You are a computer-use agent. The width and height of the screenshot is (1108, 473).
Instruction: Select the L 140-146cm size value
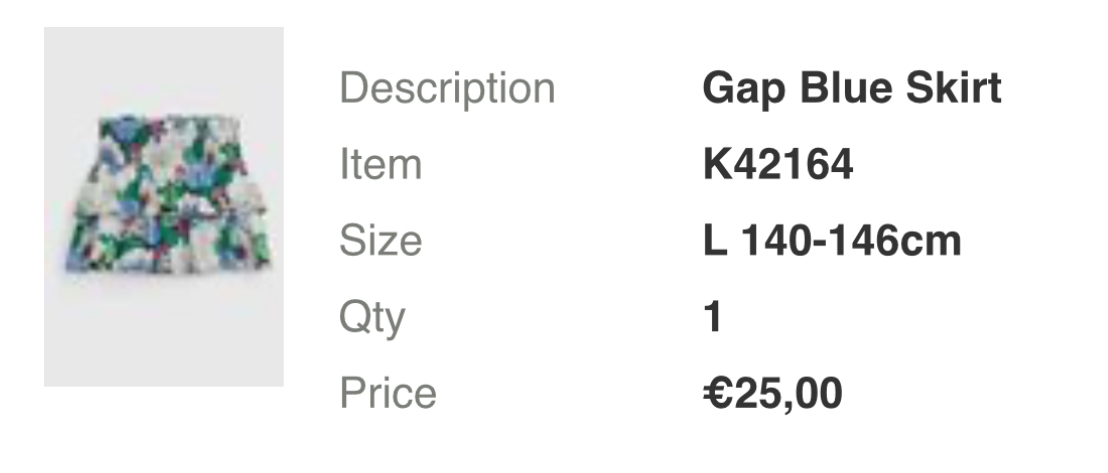click(832, 241)
